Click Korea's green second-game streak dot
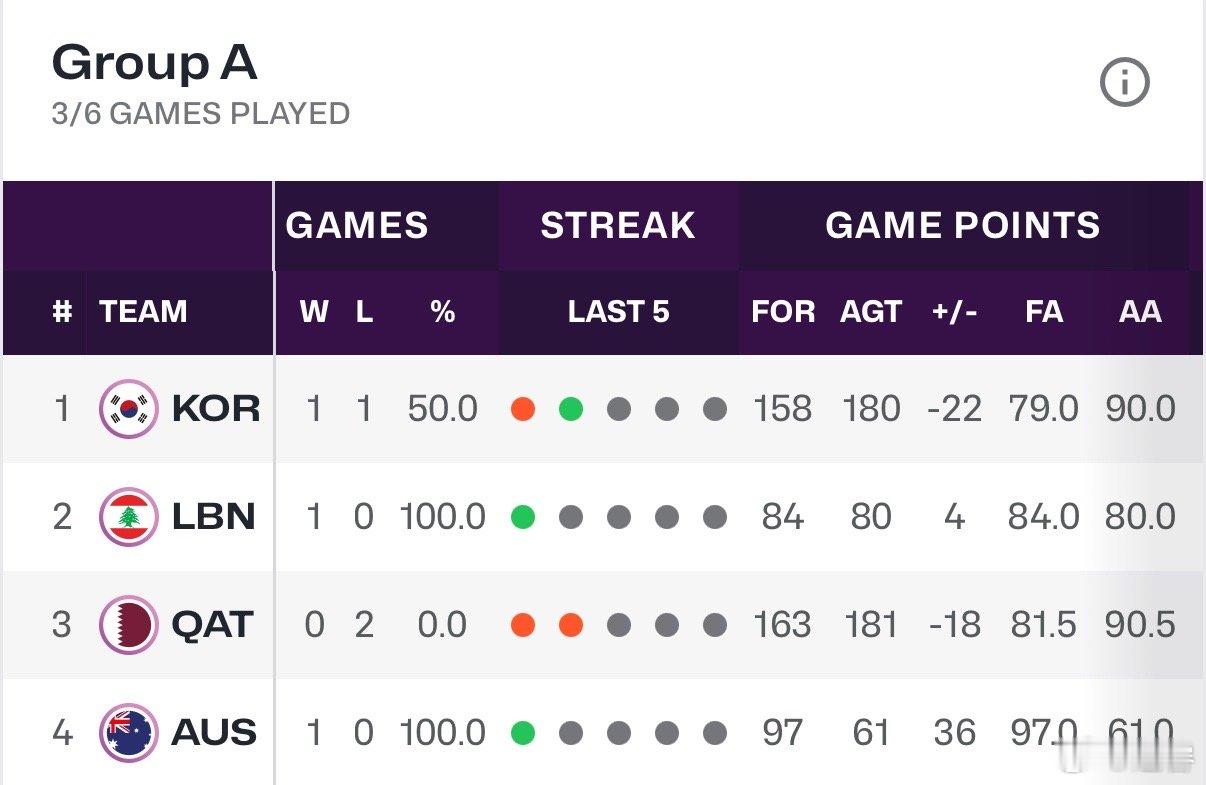Image resolution: width=1206 pixels, height=785 pixels. point(571,409)
